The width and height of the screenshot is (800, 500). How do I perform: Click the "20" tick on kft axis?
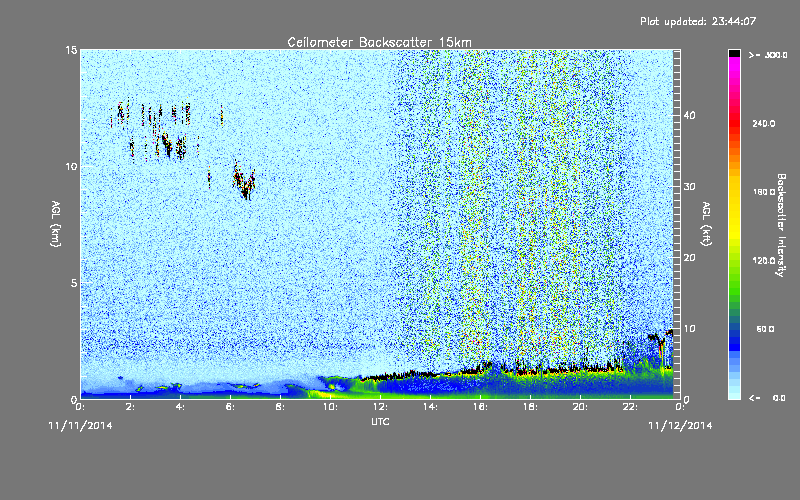click(689, 257)
